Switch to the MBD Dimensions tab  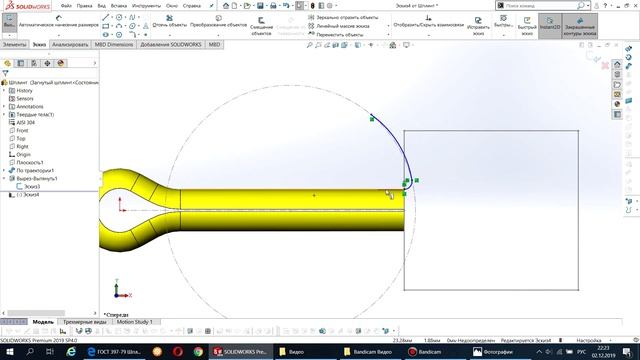(114, 44)
